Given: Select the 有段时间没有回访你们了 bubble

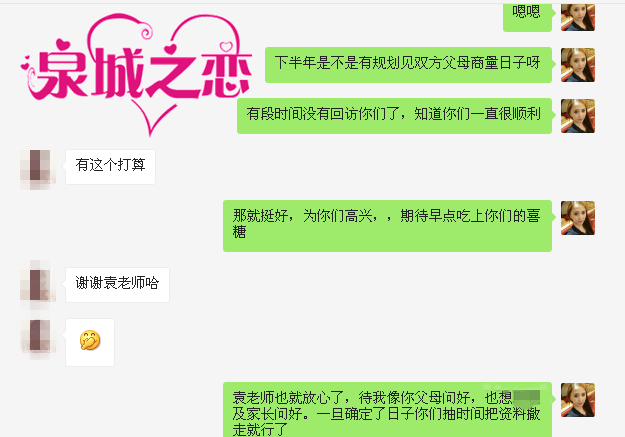Looking at the screenshot, I should pos(394,116).
